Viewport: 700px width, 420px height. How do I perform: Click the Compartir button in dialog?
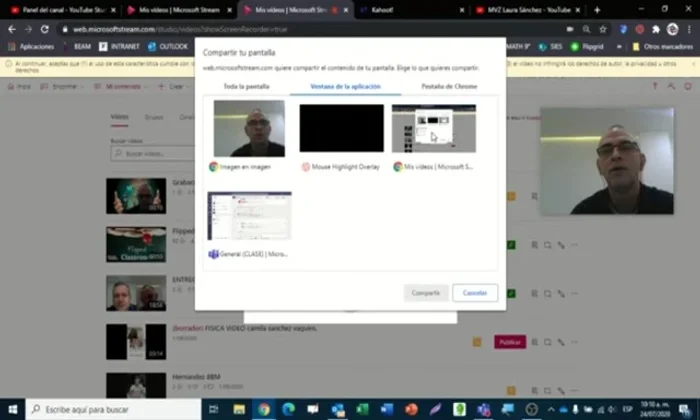click(426, 293)
